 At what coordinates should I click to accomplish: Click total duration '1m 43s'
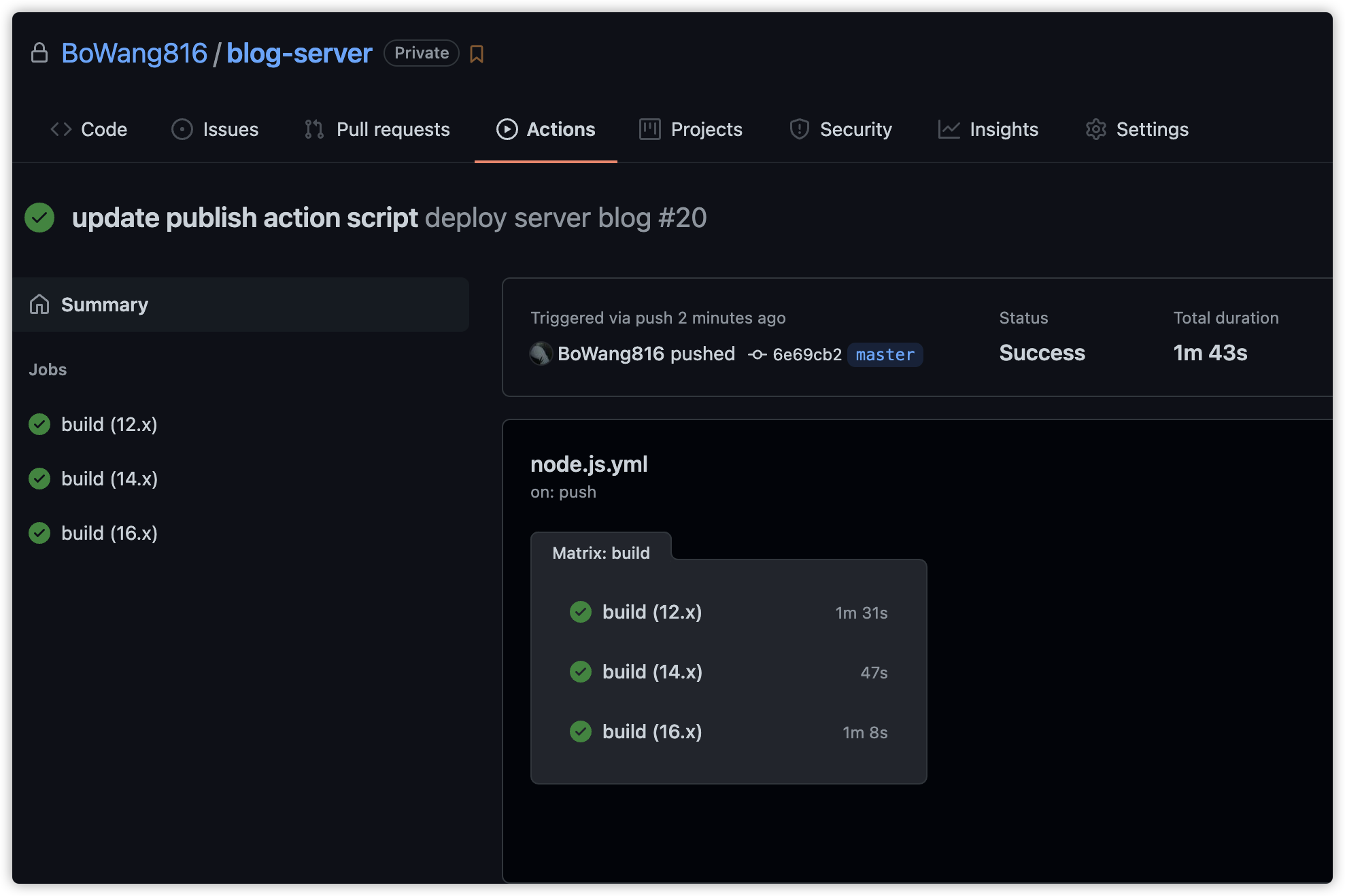pyautogui.click(x=1210, y=353)
